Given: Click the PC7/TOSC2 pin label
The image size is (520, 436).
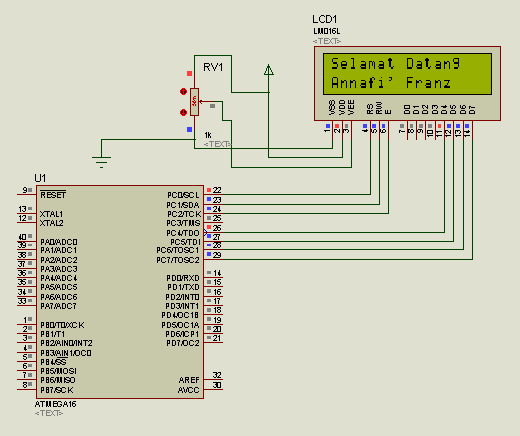Looking at the screenshot, I should pos(178,260).
